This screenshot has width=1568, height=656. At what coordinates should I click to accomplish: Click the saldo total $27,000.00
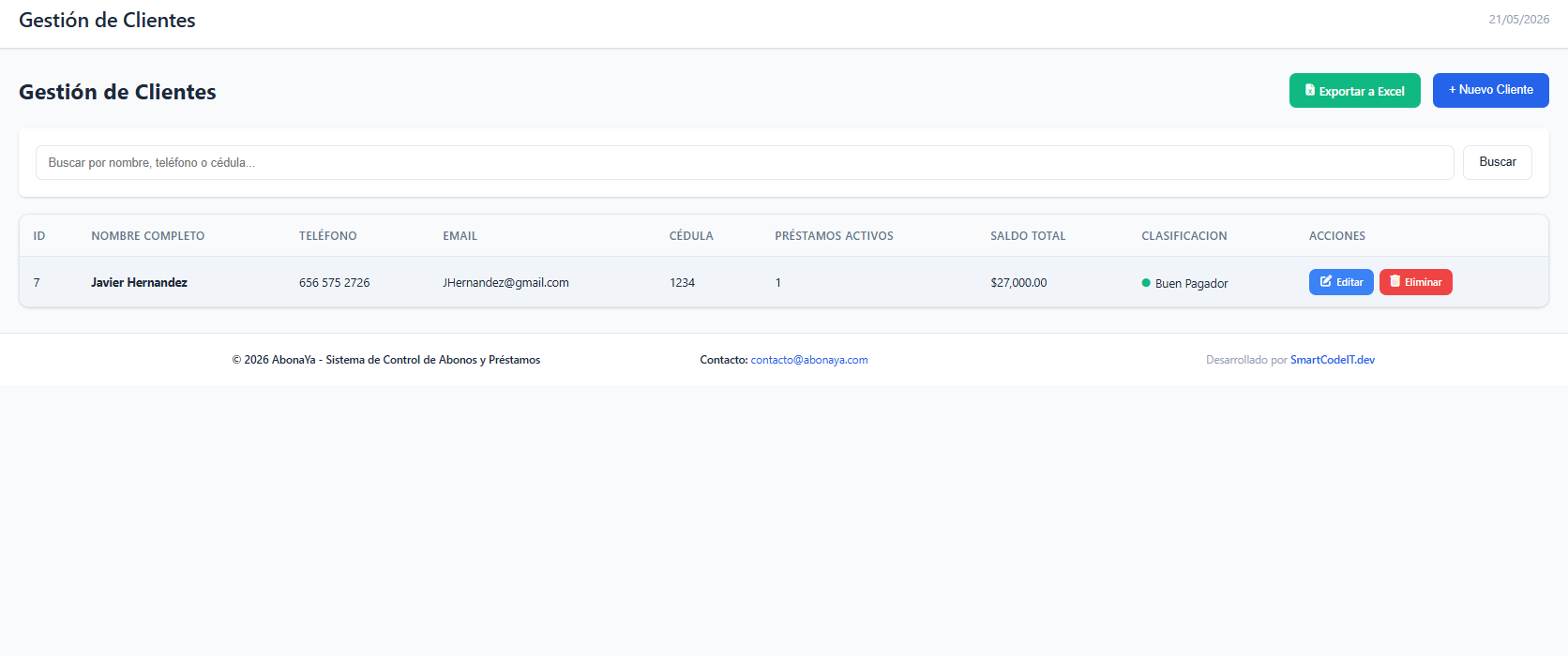1018,282
